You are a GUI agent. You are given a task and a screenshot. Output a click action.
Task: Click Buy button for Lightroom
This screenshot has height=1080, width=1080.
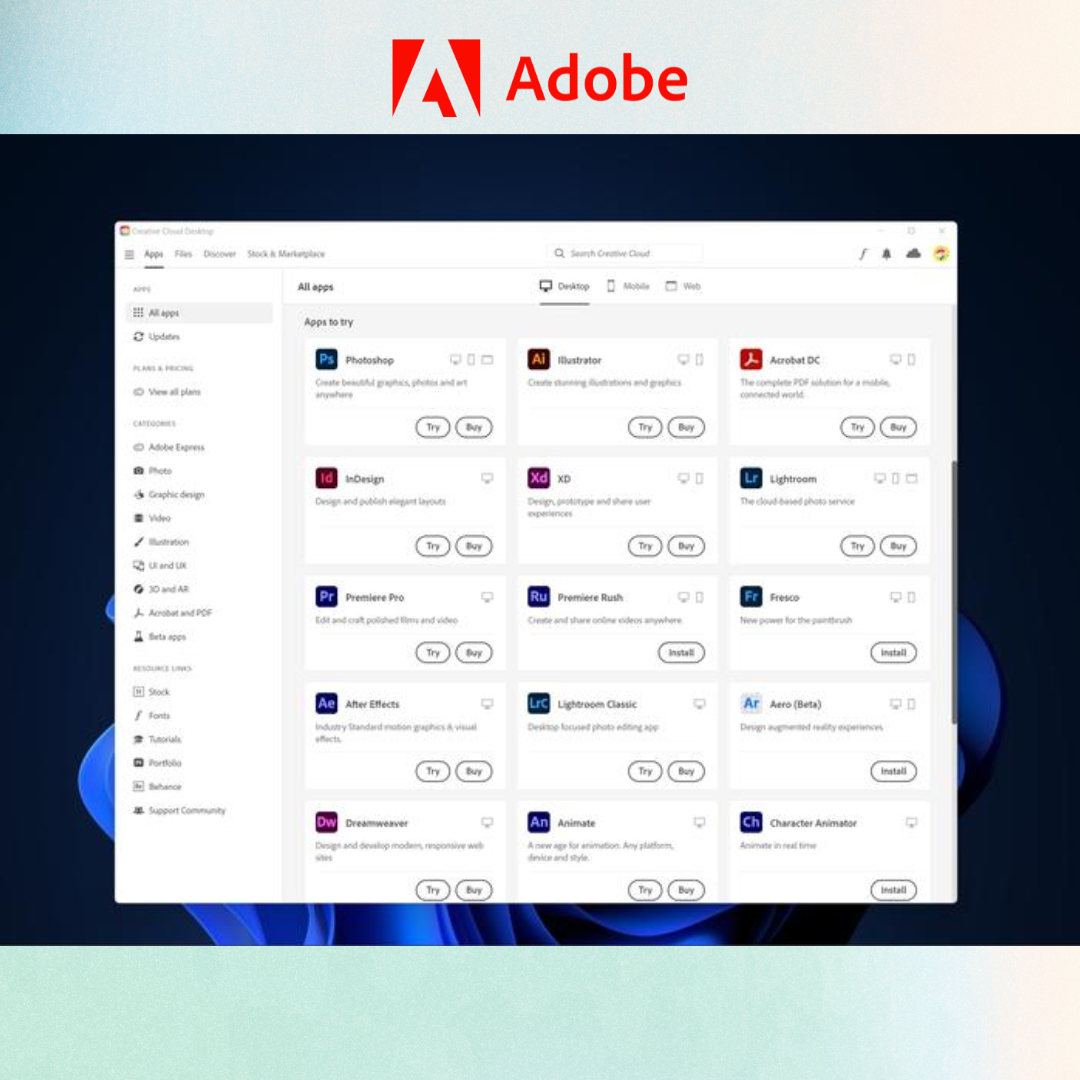click(898, 546)
